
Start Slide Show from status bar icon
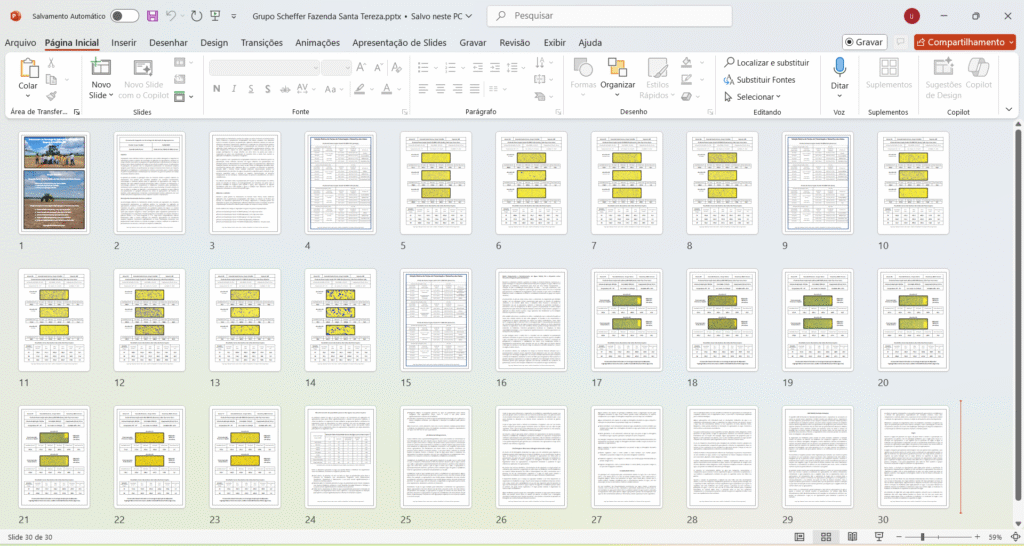[879, 537]
